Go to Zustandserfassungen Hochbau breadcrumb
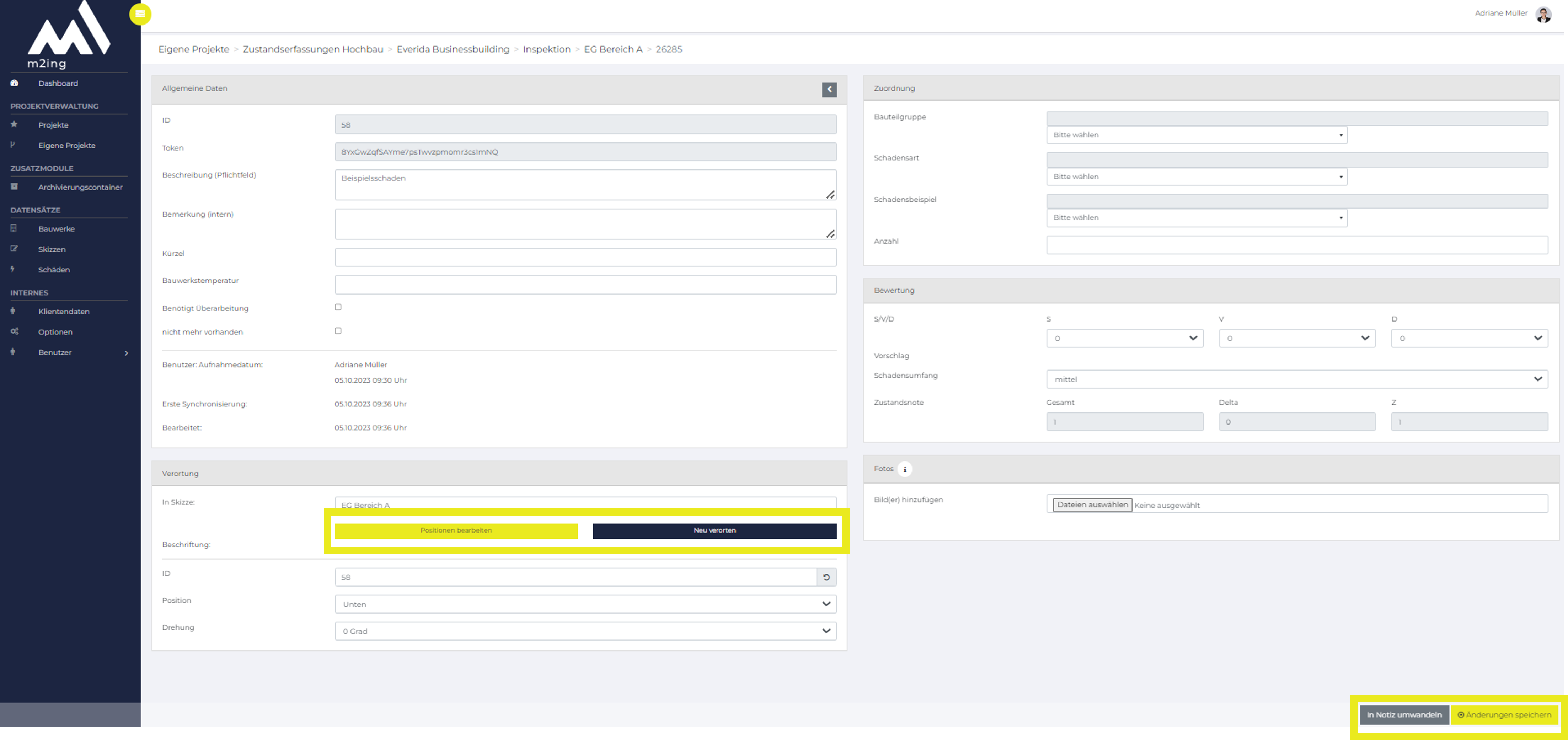The height and width of the screenshot is (740, 1568). (313, 49)
